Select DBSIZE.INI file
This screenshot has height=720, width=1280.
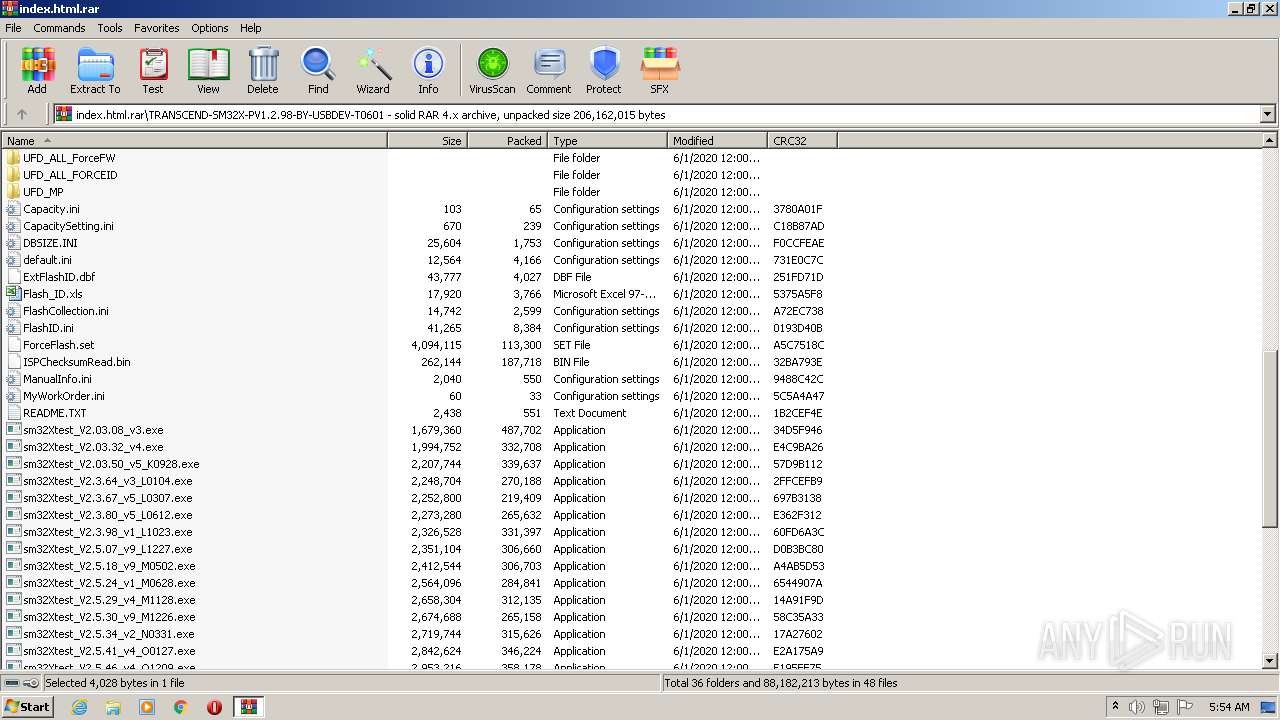[50, 243]
